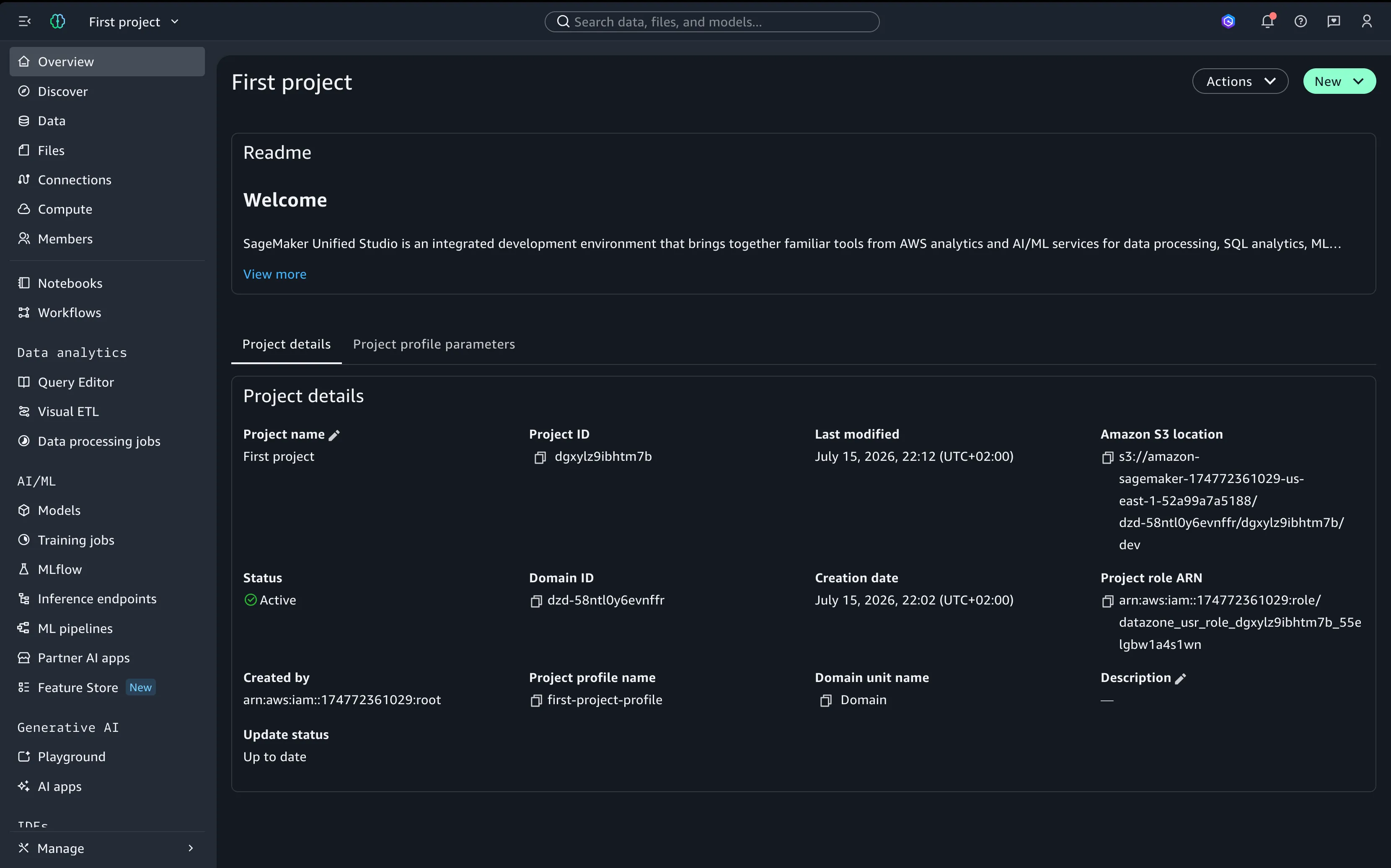Copy the Project role ARN
The height and width of the screenshot is (868, 1391).
click(1107, 601)
